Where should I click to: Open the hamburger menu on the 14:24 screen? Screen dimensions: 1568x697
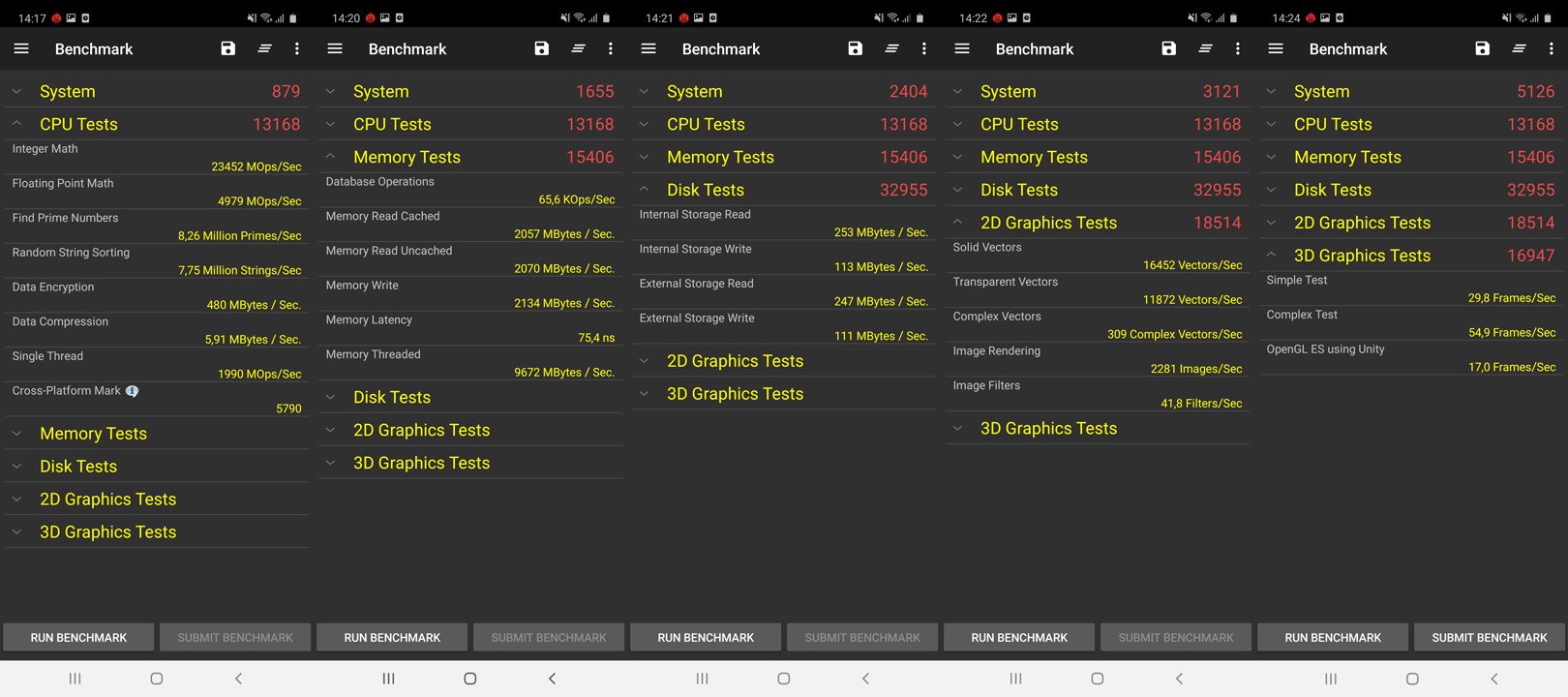(1276, 48)
